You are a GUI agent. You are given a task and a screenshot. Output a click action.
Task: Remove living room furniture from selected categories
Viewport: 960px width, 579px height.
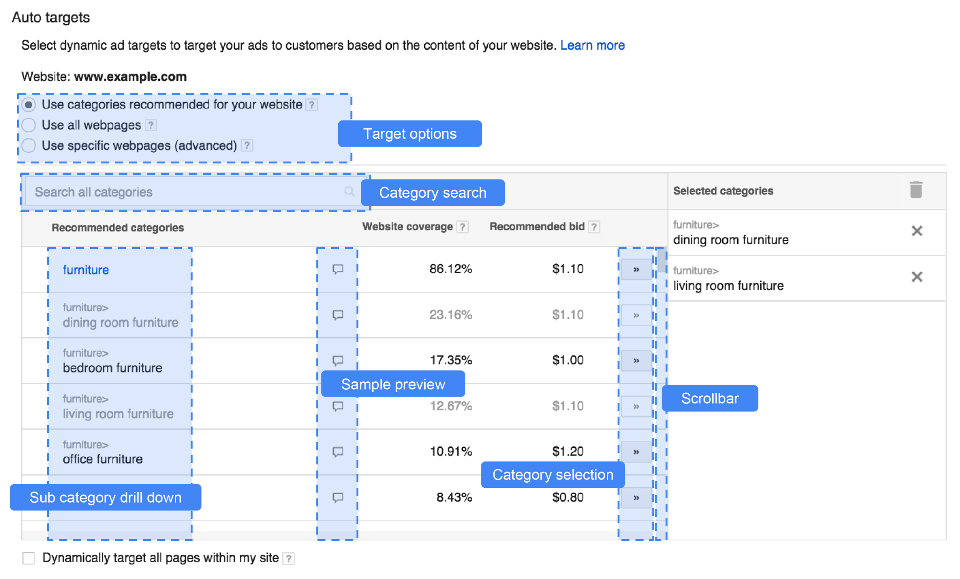[x=916, y=277]
